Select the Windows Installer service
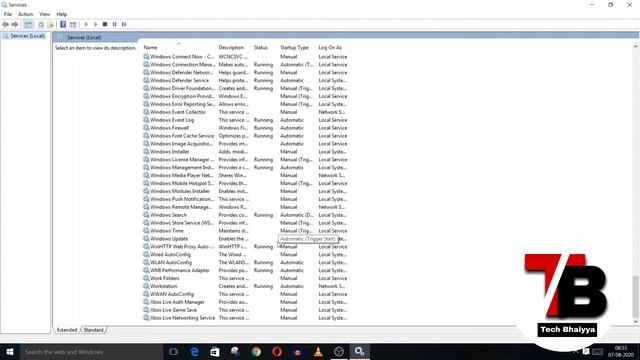This screenshot has height=360, width=640. point(245,151)
